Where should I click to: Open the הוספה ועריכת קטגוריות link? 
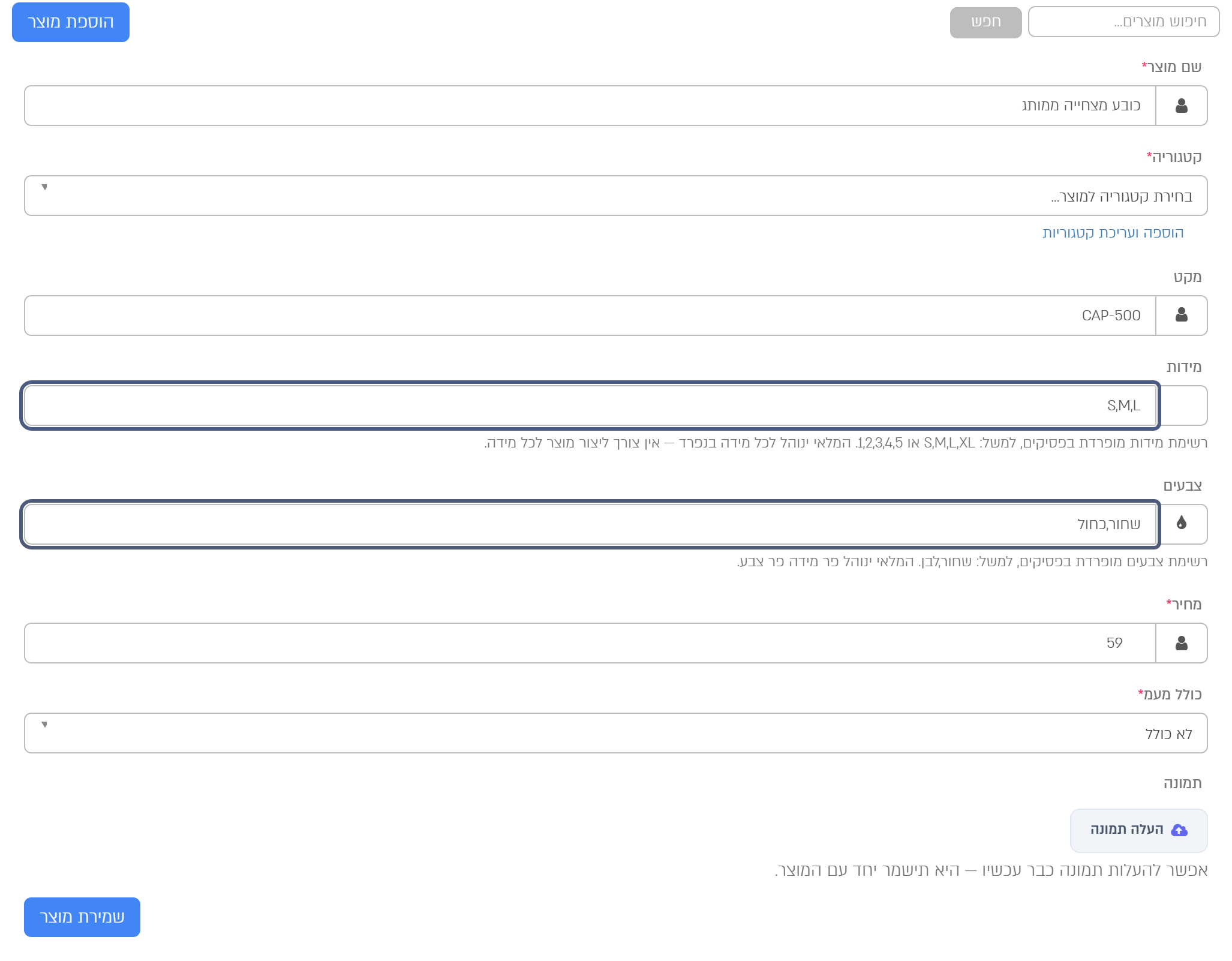coord(1113,233)
